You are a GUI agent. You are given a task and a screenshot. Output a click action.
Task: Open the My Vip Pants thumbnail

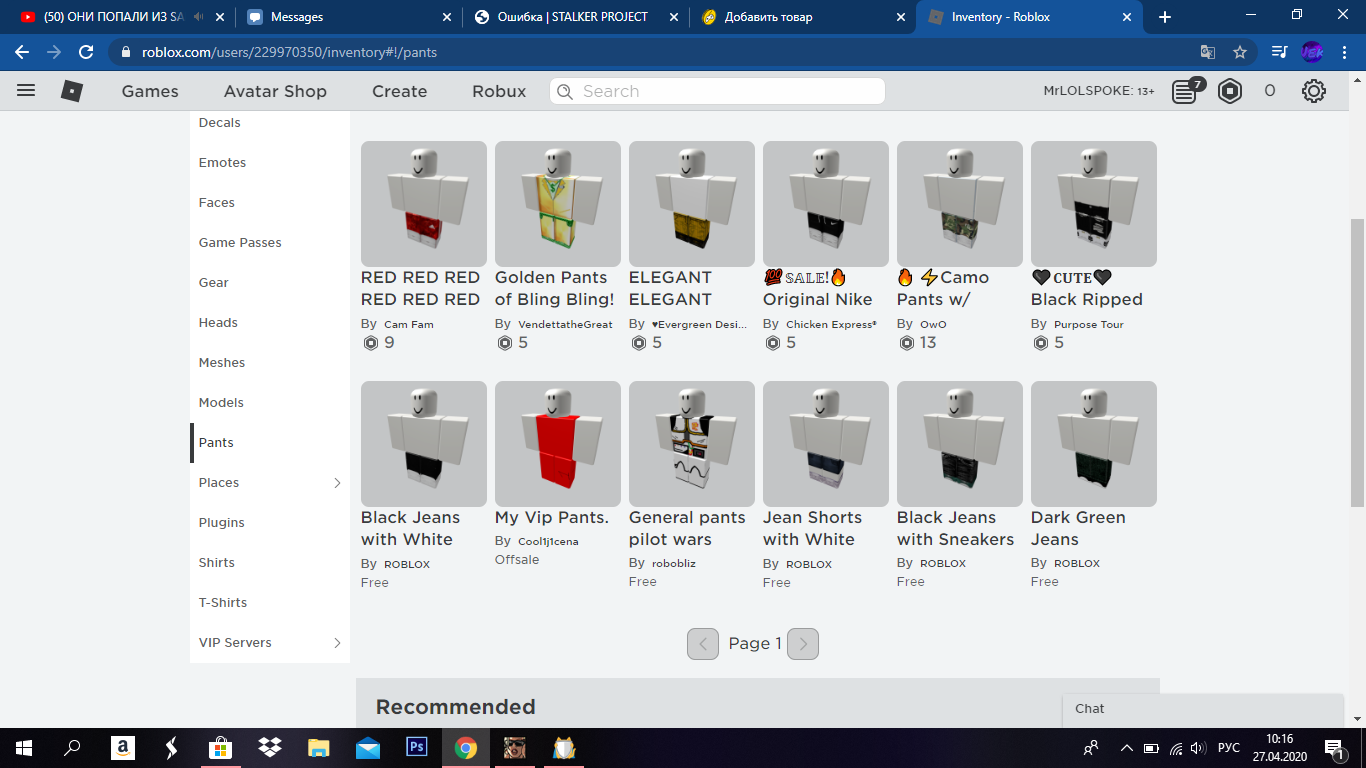coord(558,444)
